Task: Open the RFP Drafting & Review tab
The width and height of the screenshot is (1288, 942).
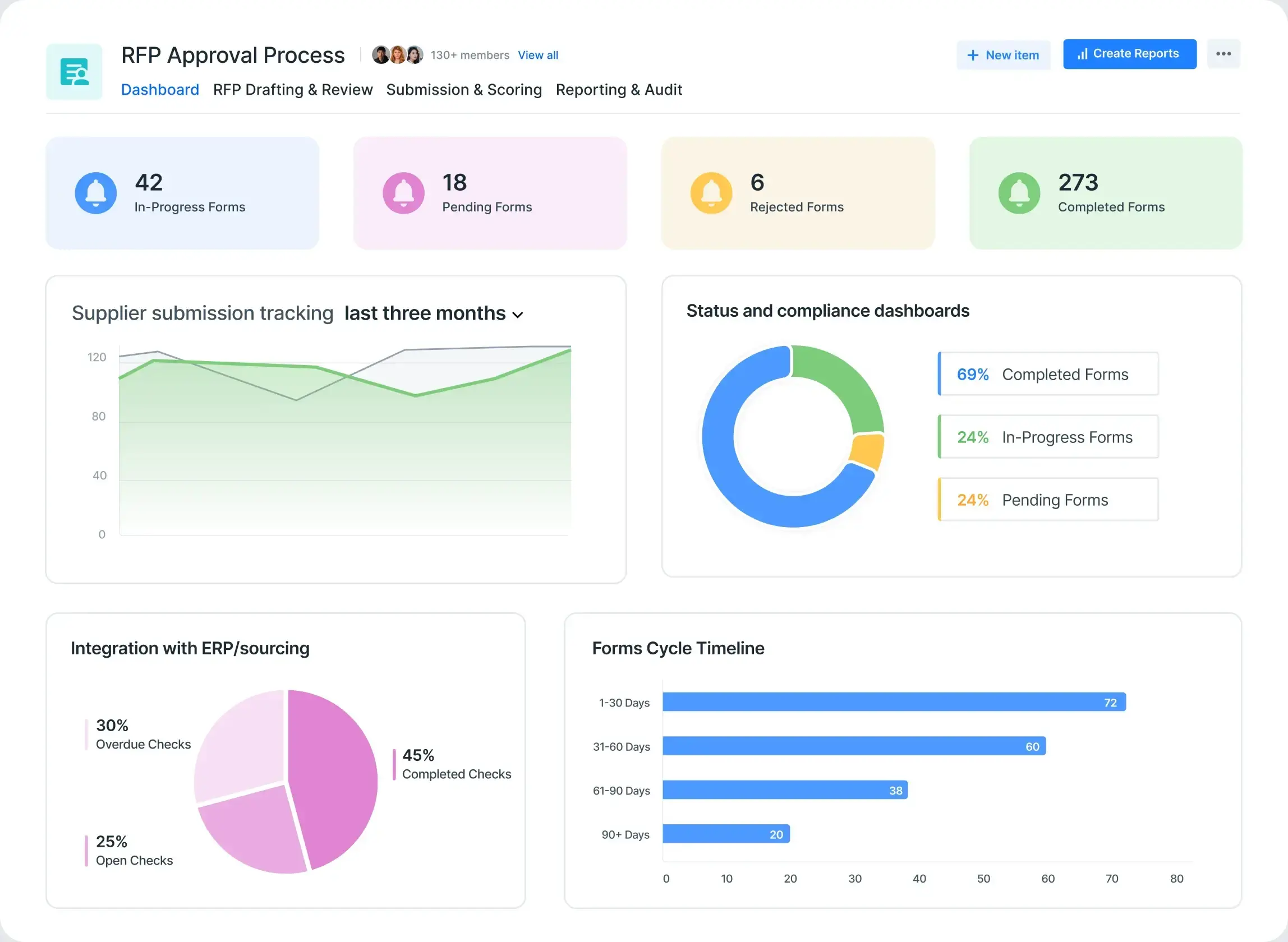Action: coord(293,90)
